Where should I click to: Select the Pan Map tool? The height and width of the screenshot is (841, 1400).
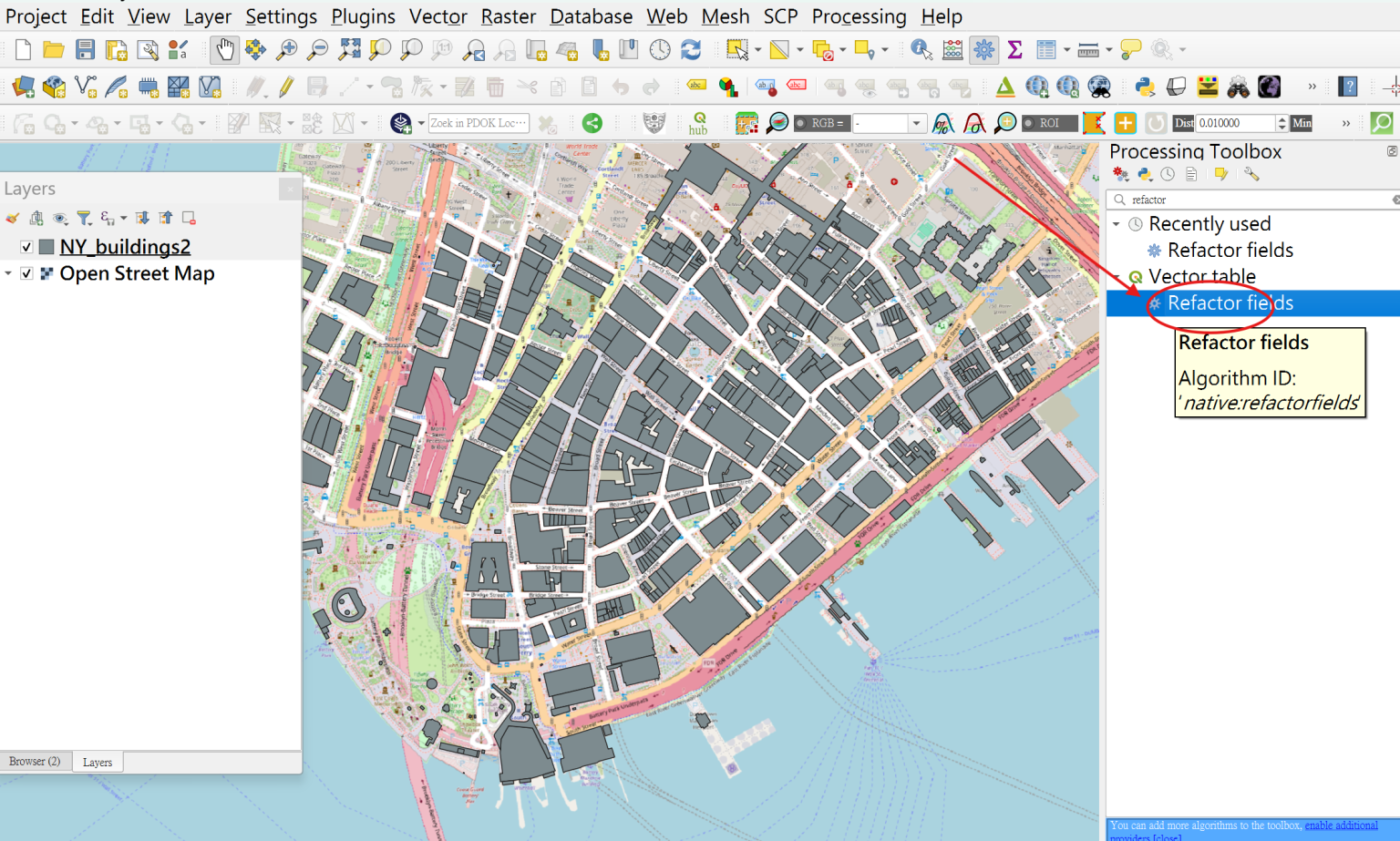coord(224,50)
